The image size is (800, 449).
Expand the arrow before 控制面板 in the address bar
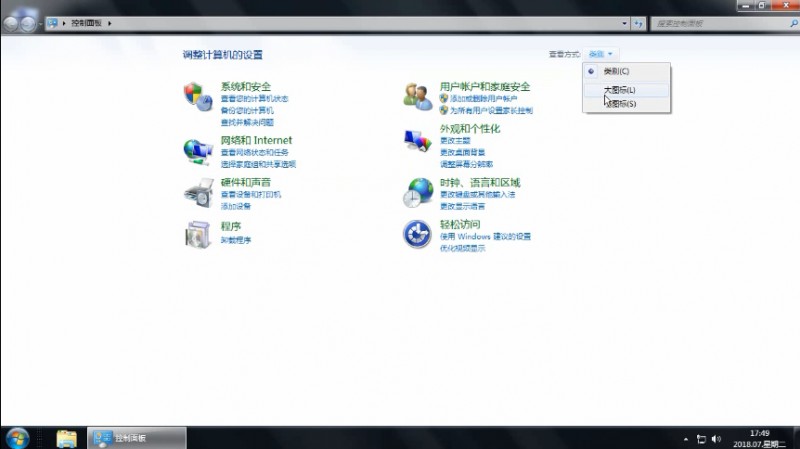tap(64, 23)
